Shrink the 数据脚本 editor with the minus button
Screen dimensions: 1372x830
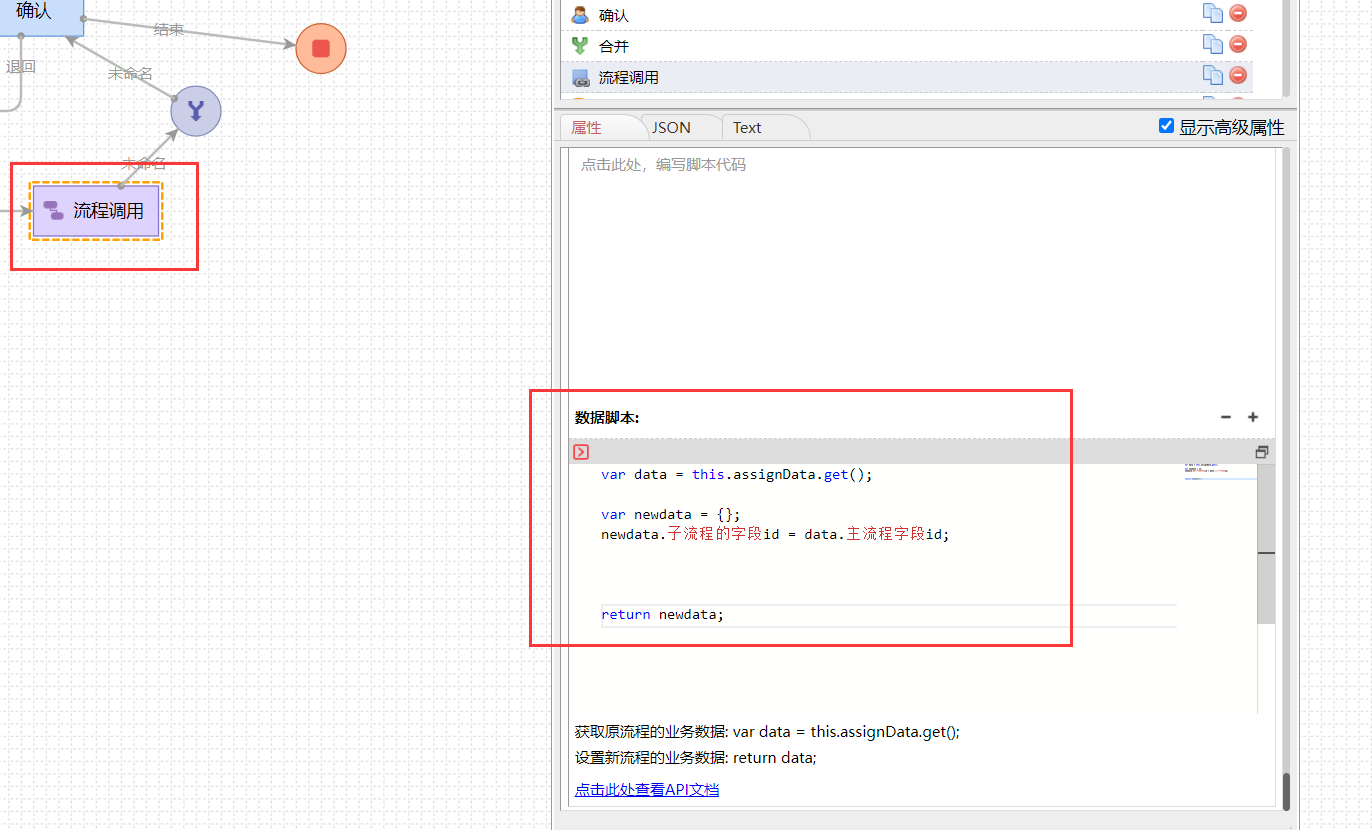pos(1226,417)
